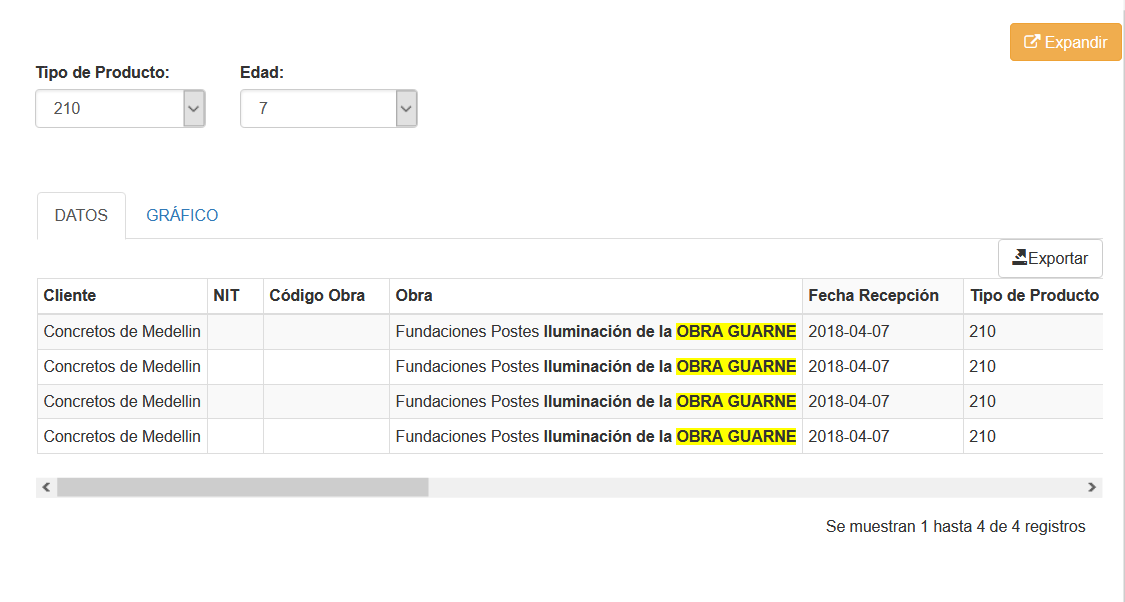Click third row's 210 product type cell

click(982, 401)
